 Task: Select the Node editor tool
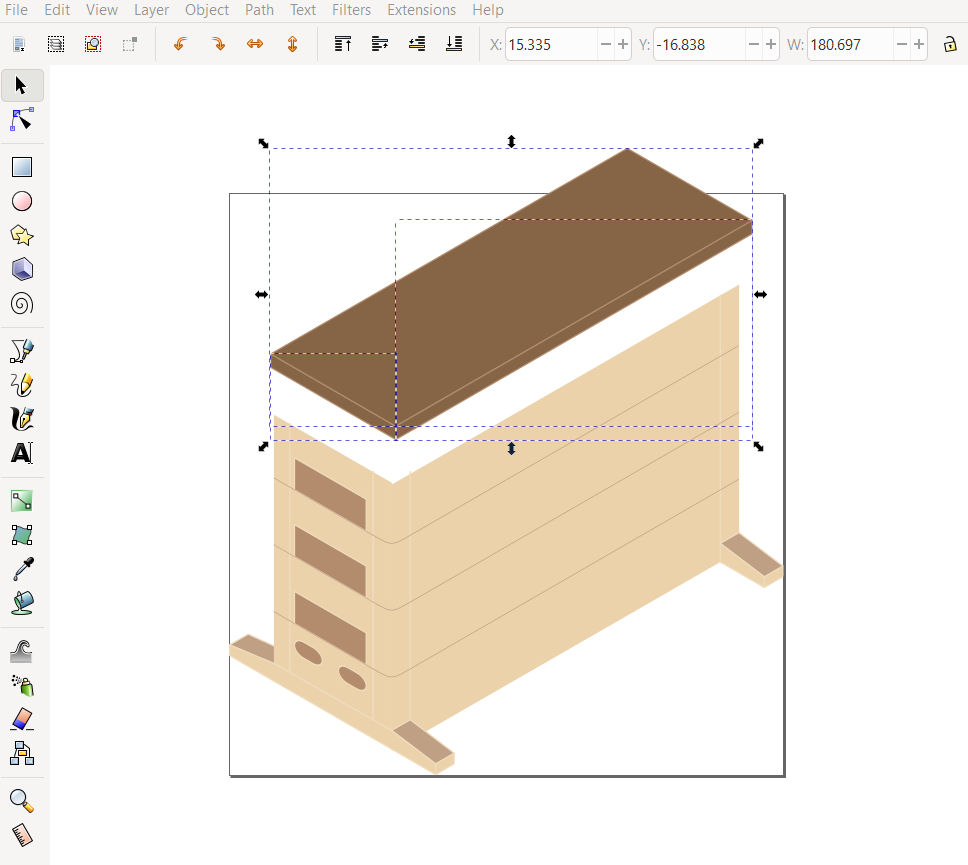pyautogui.click(x=21, y=119)
